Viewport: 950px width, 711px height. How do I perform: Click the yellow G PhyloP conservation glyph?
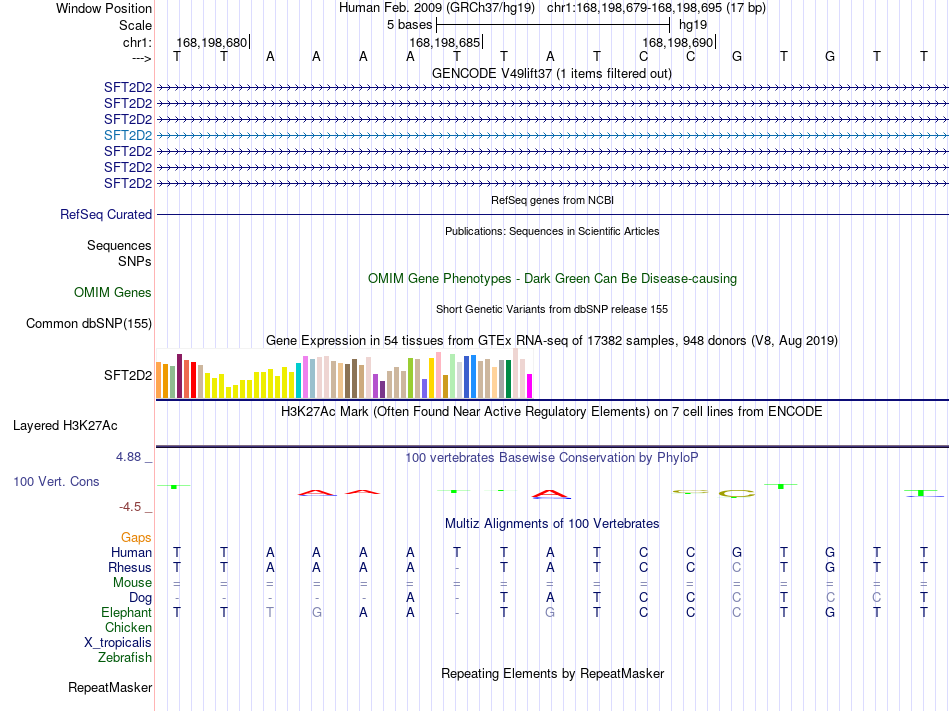click(x=737, y=494)
